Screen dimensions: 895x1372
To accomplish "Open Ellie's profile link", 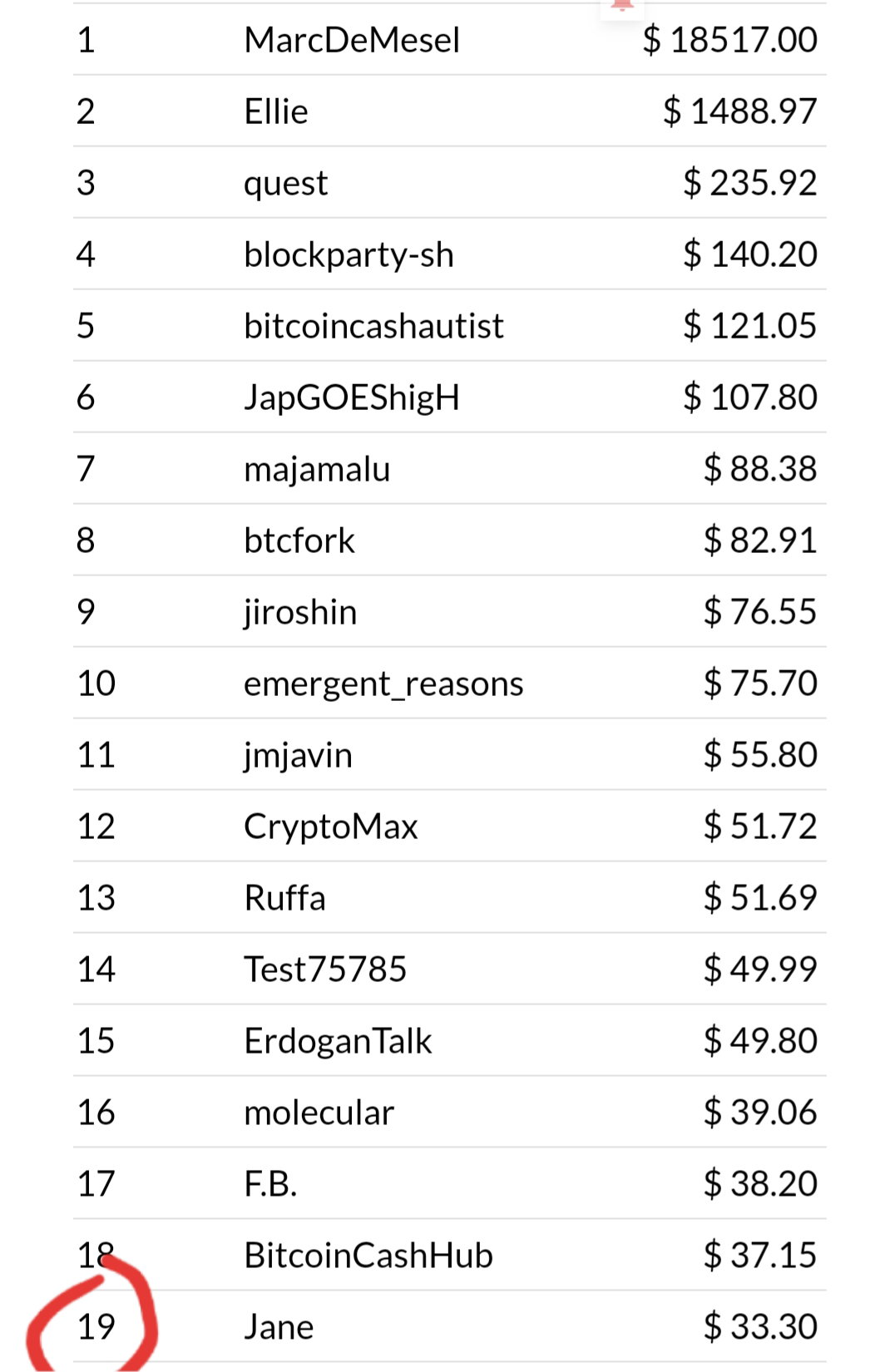I will pos(276,111).
